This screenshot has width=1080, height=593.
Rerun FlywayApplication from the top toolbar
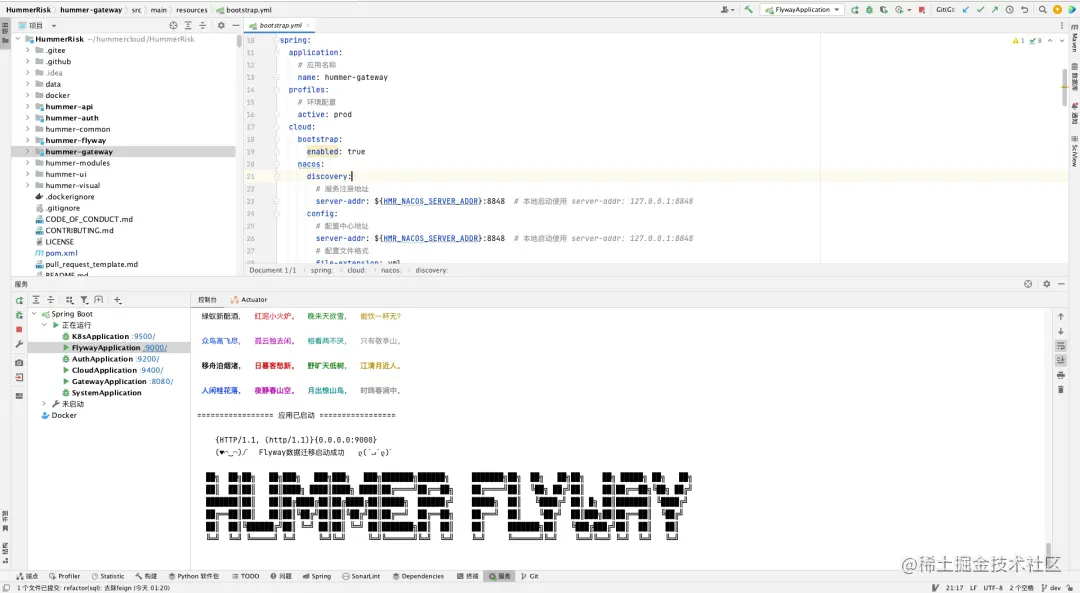(855, 10)
